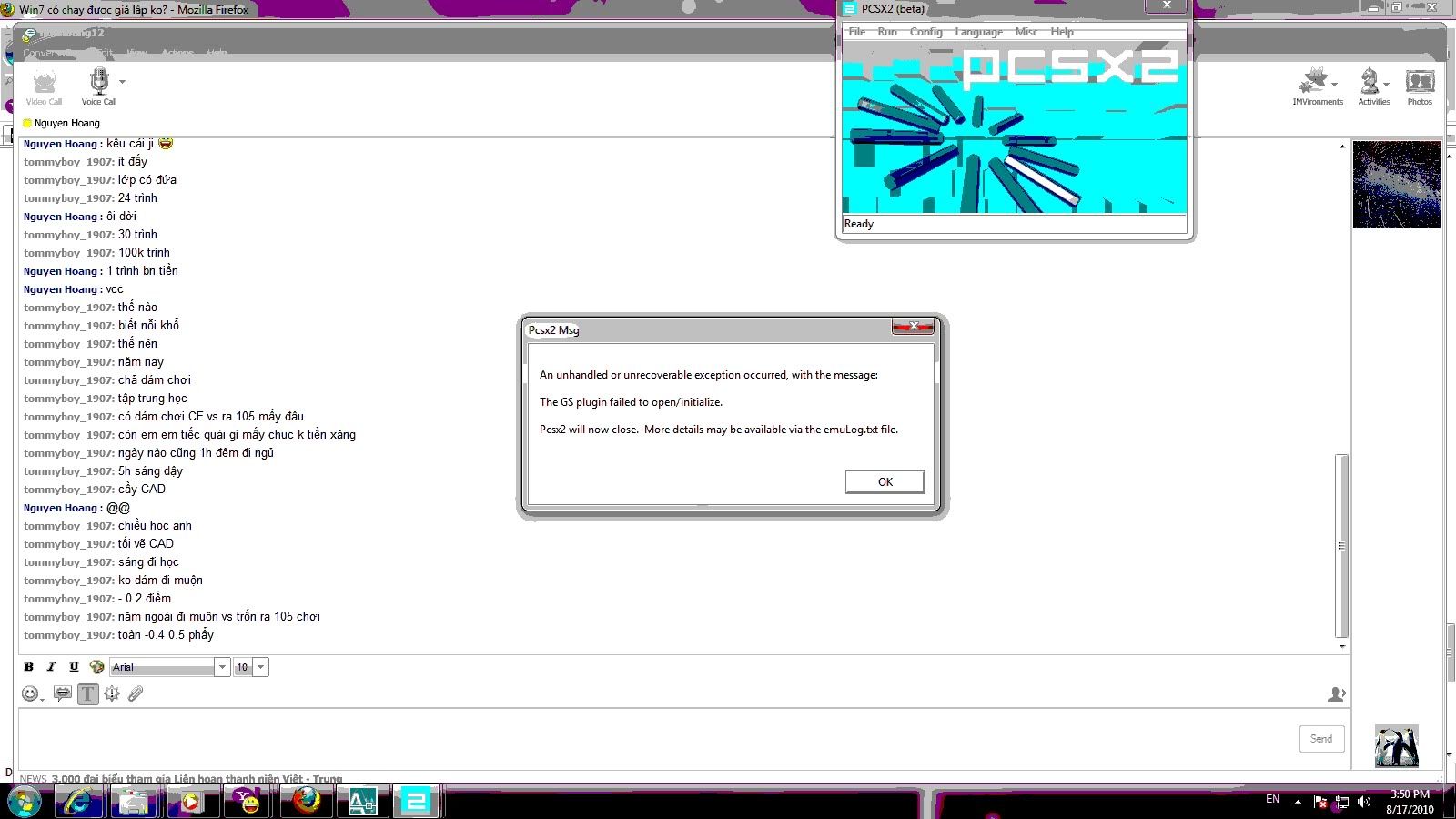Click the contact's display picture thumbnail

pos(1396,184)
